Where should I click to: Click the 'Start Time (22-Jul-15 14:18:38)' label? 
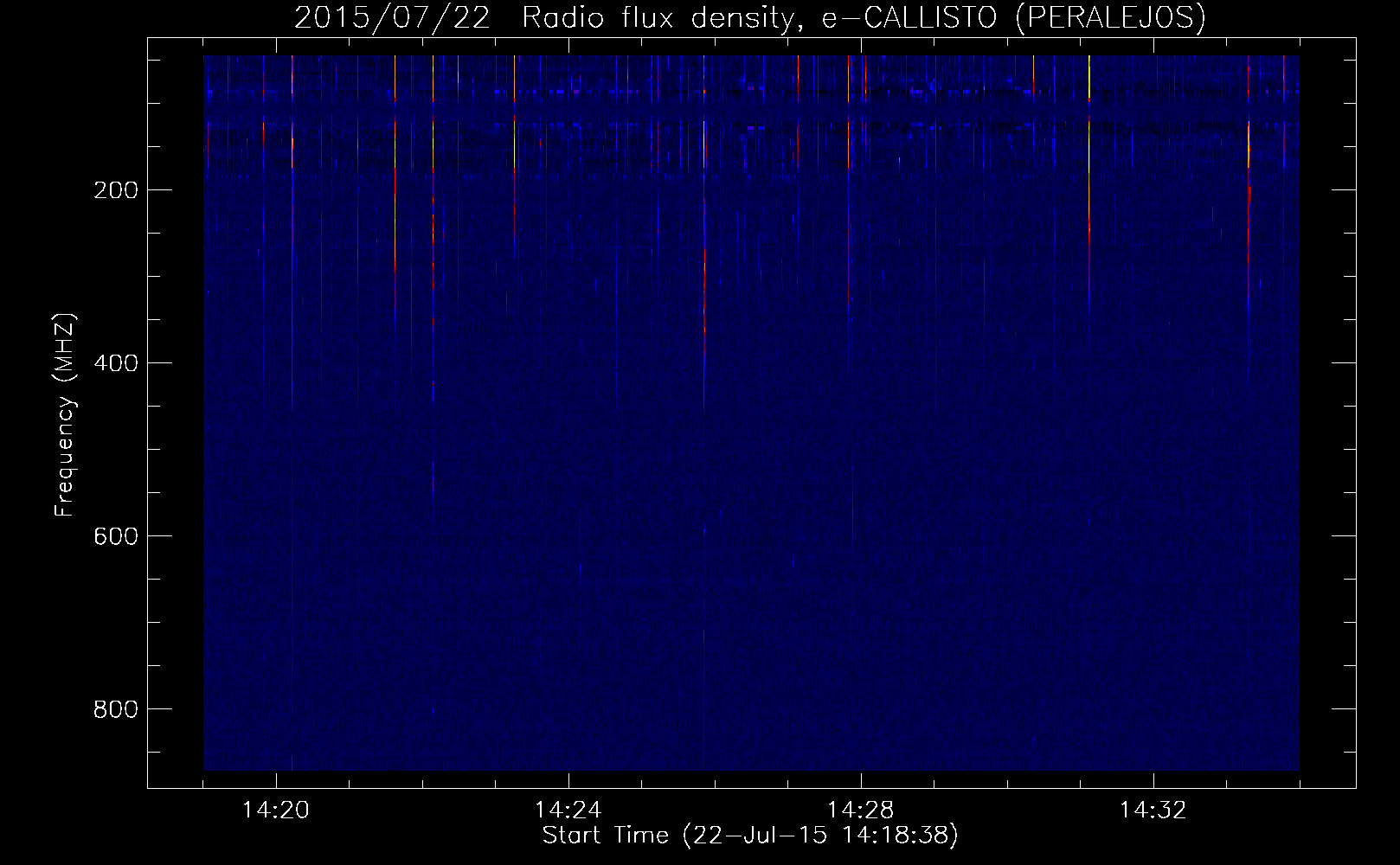click(x=750, y=836)
